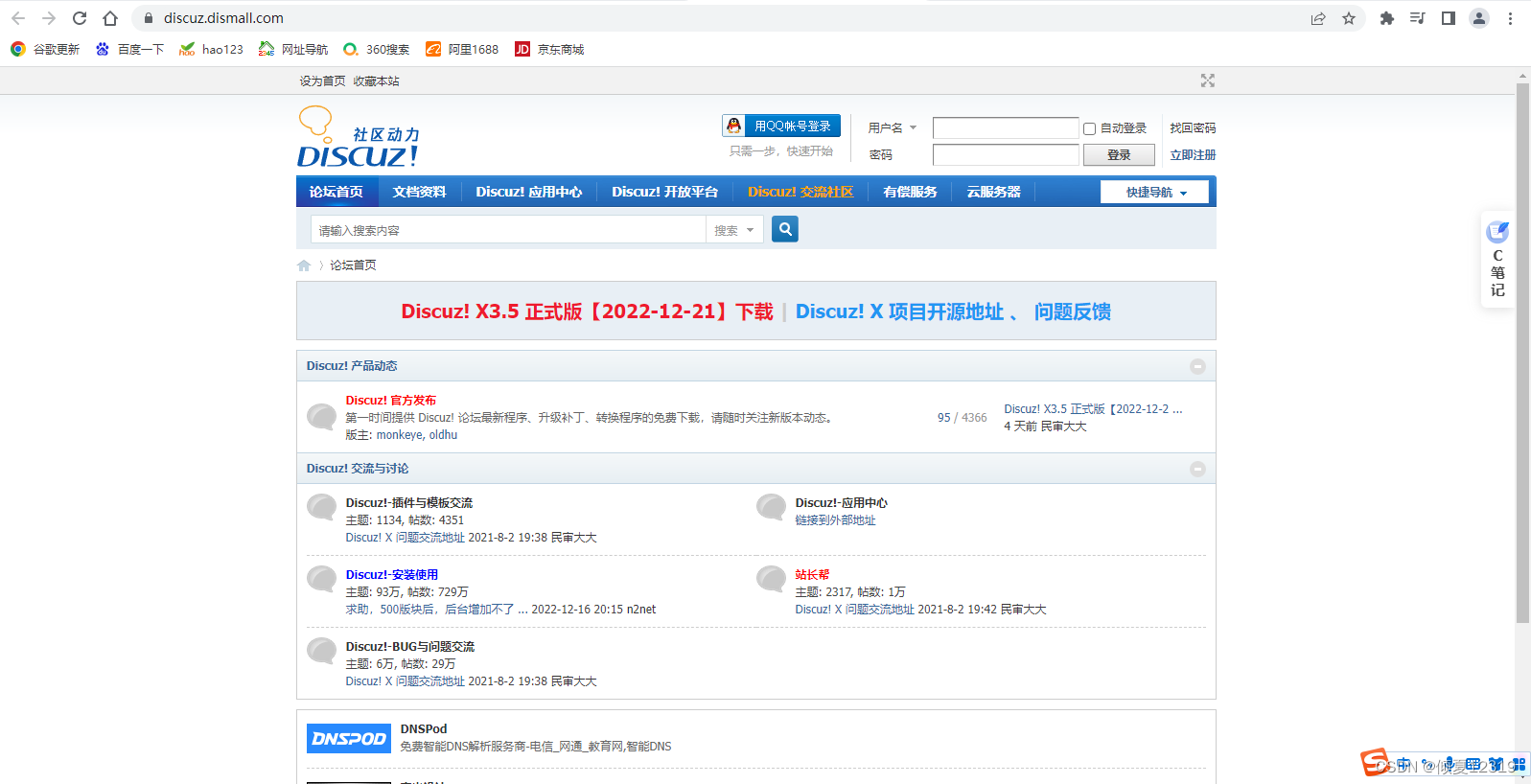Reload the page with the refresh icon
Screen dimensions: 1531x784
coord(80,18)
